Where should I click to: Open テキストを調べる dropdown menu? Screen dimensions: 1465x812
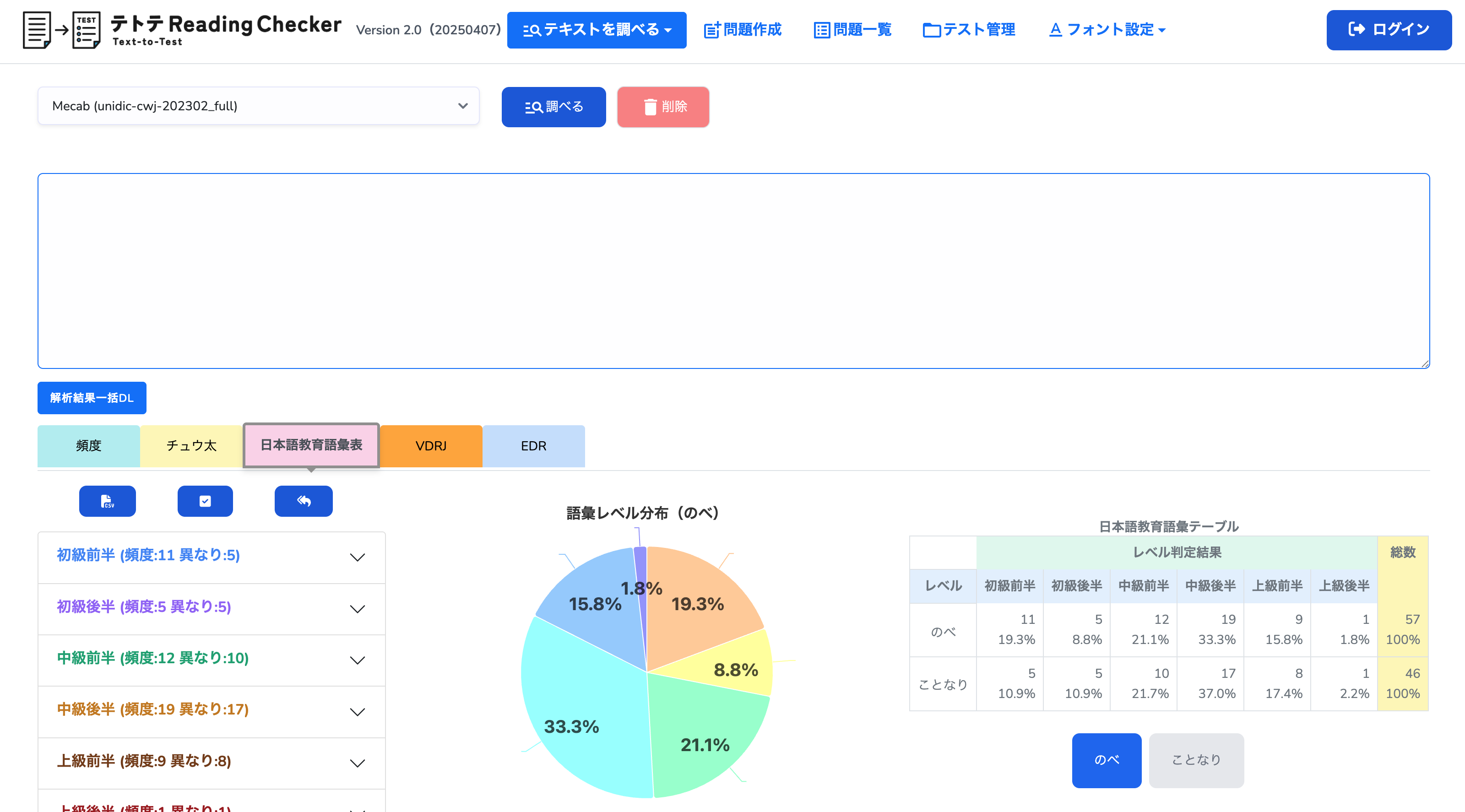(596, 30)
